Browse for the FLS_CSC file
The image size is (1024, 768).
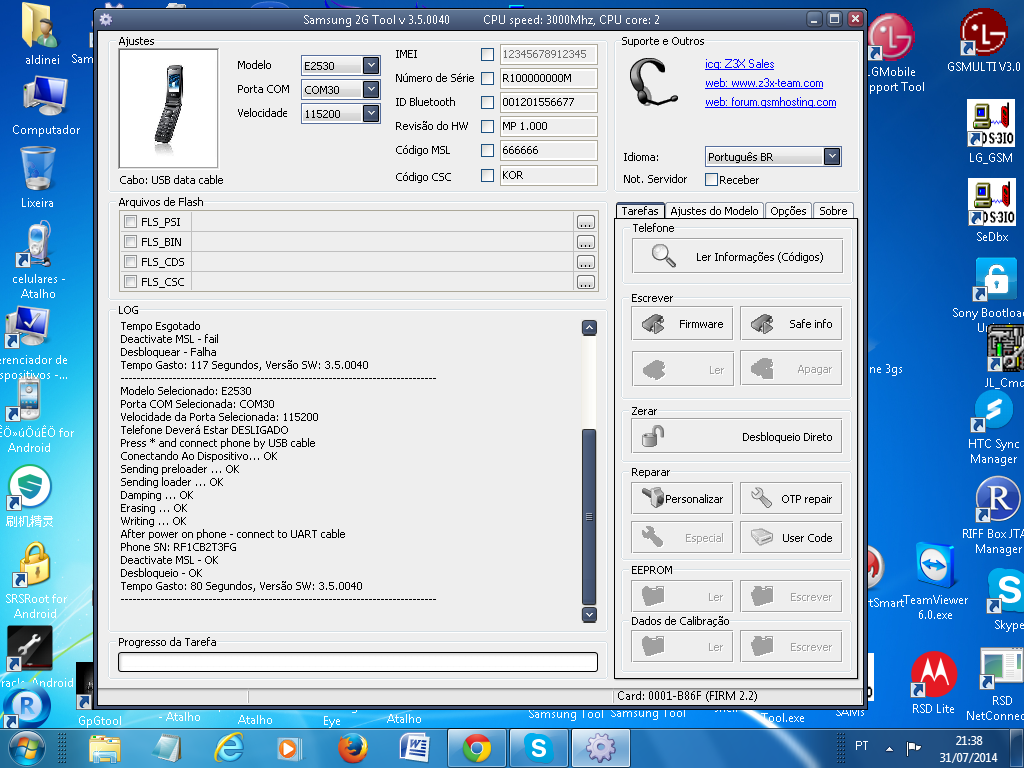coord(586,282)
